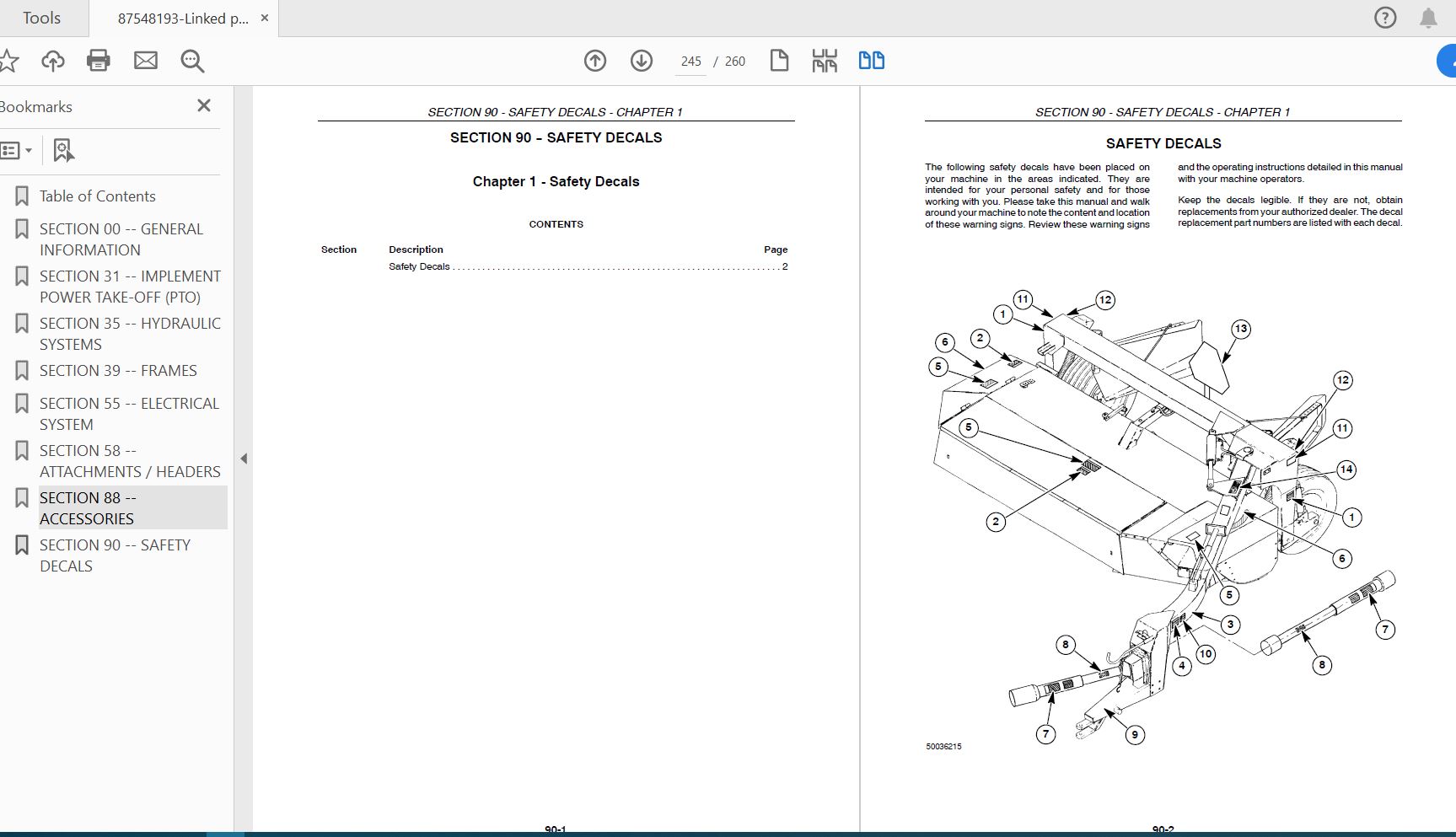Open the bookmark options dropdown menu
The height and width of the screenshot is (837, 1456).
tap(16, 151)
